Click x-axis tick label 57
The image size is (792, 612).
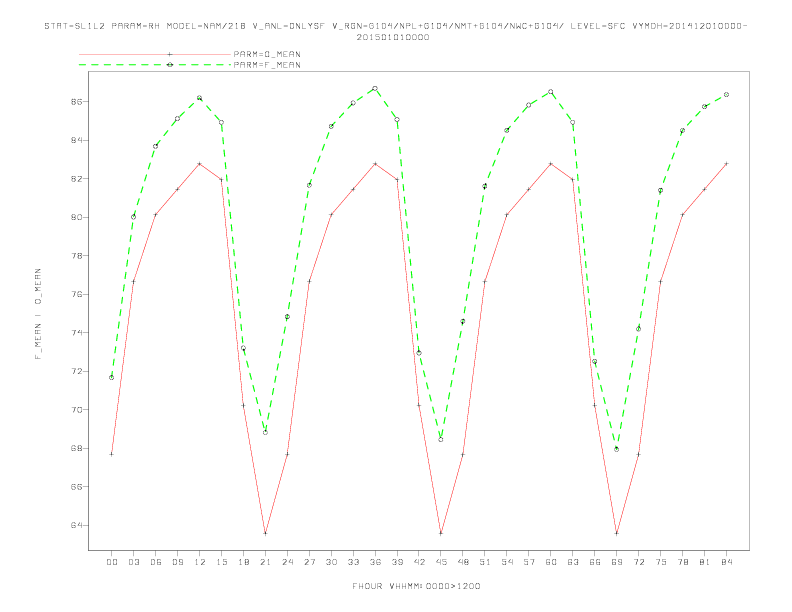tap(529, 562)
